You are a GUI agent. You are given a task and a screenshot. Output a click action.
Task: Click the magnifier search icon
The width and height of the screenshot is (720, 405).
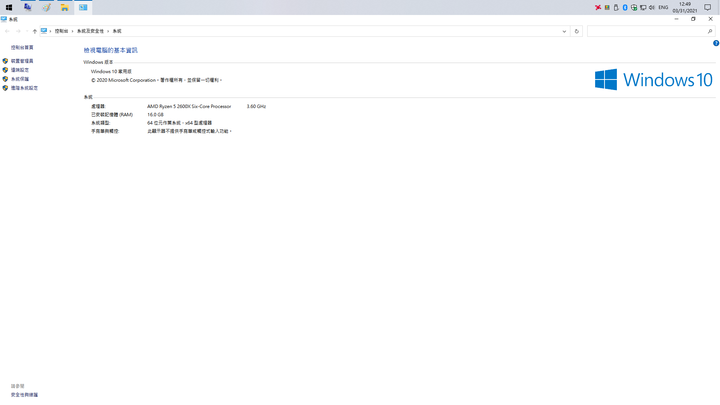pyautogui.click(x=710, y=31)
